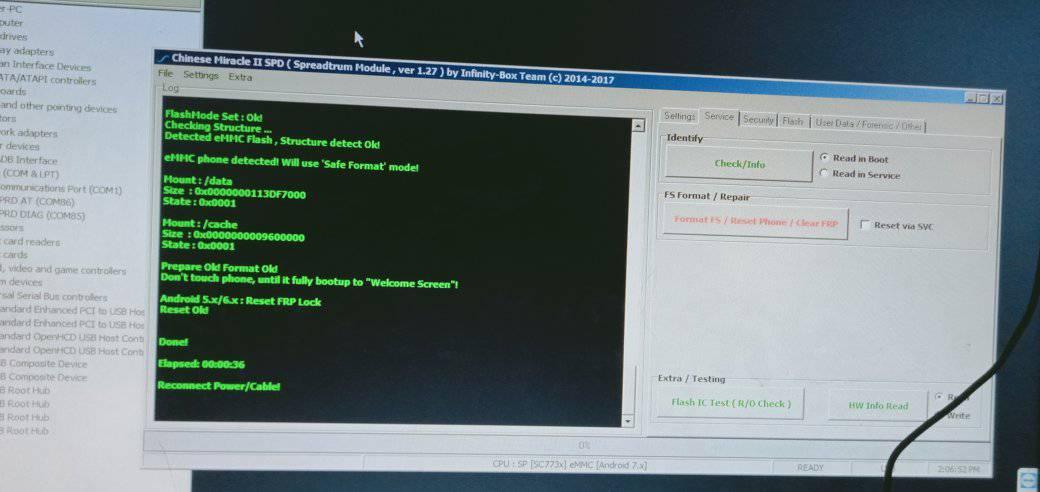Click the READY status bar field

(x=810, y=467)
